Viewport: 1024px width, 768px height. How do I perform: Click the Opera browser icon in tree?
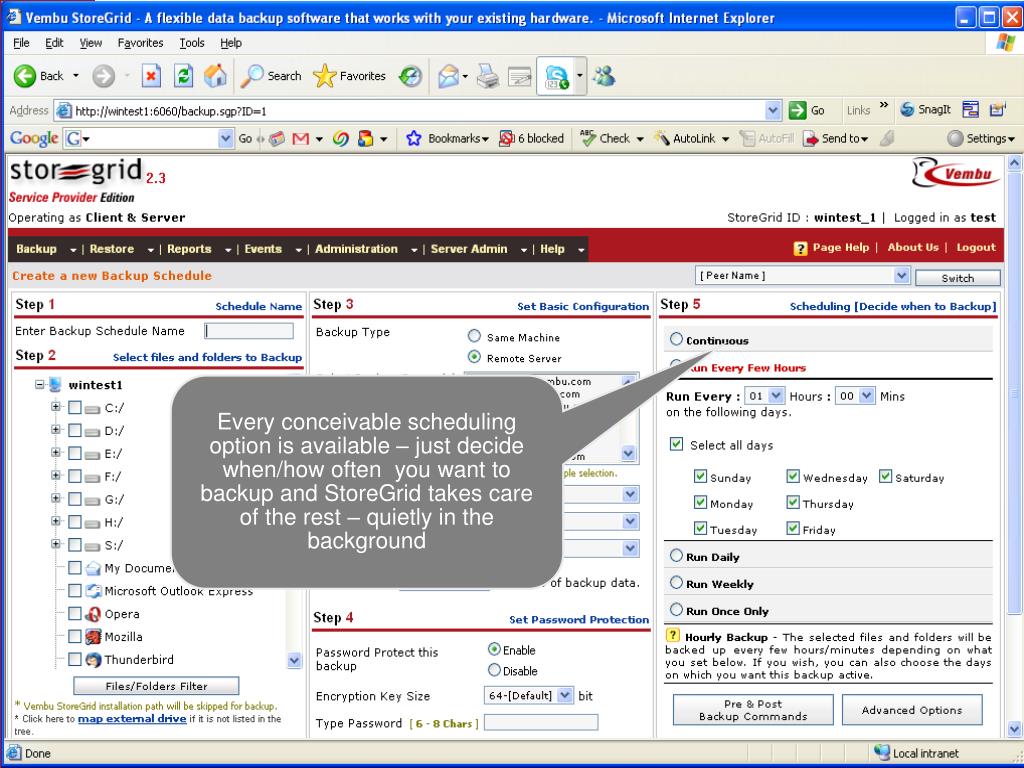tap(93, 614)
